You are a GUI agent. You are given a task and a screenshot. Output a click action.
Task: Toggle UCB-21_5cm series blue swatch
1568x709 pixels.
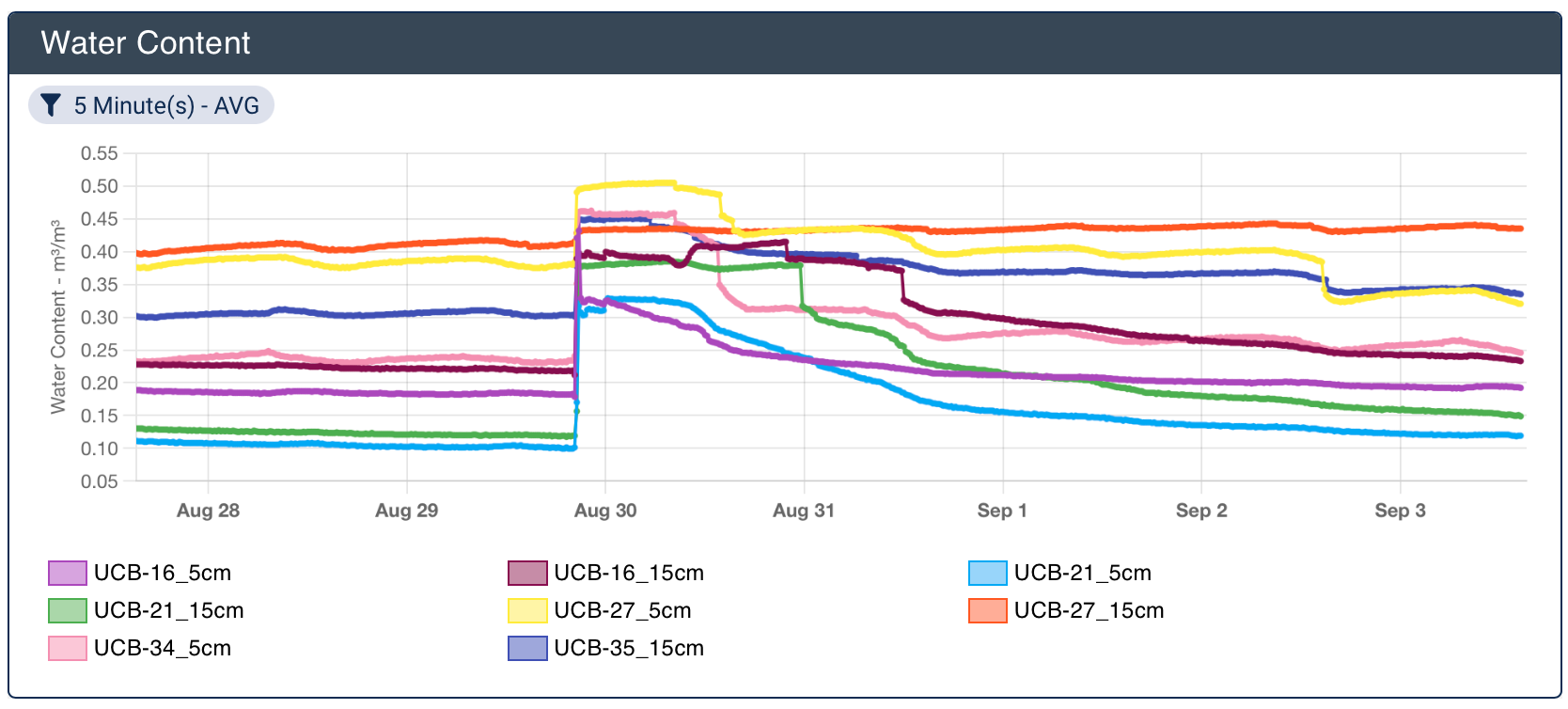tap(987, 573)
